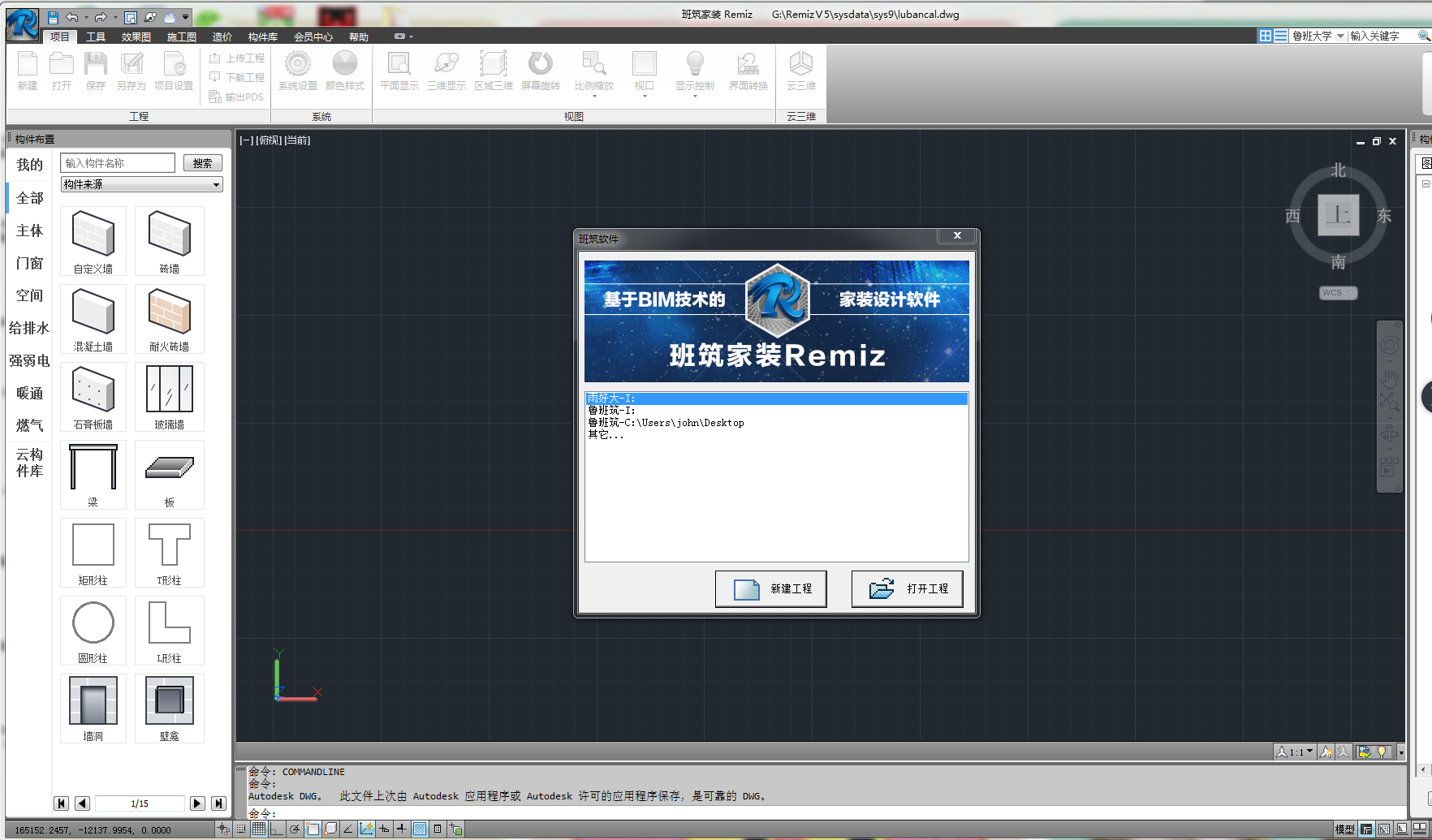Screen dimensions: 1432x840
Task: Click 三维显示 3D display icon
Action: (446, 71)
